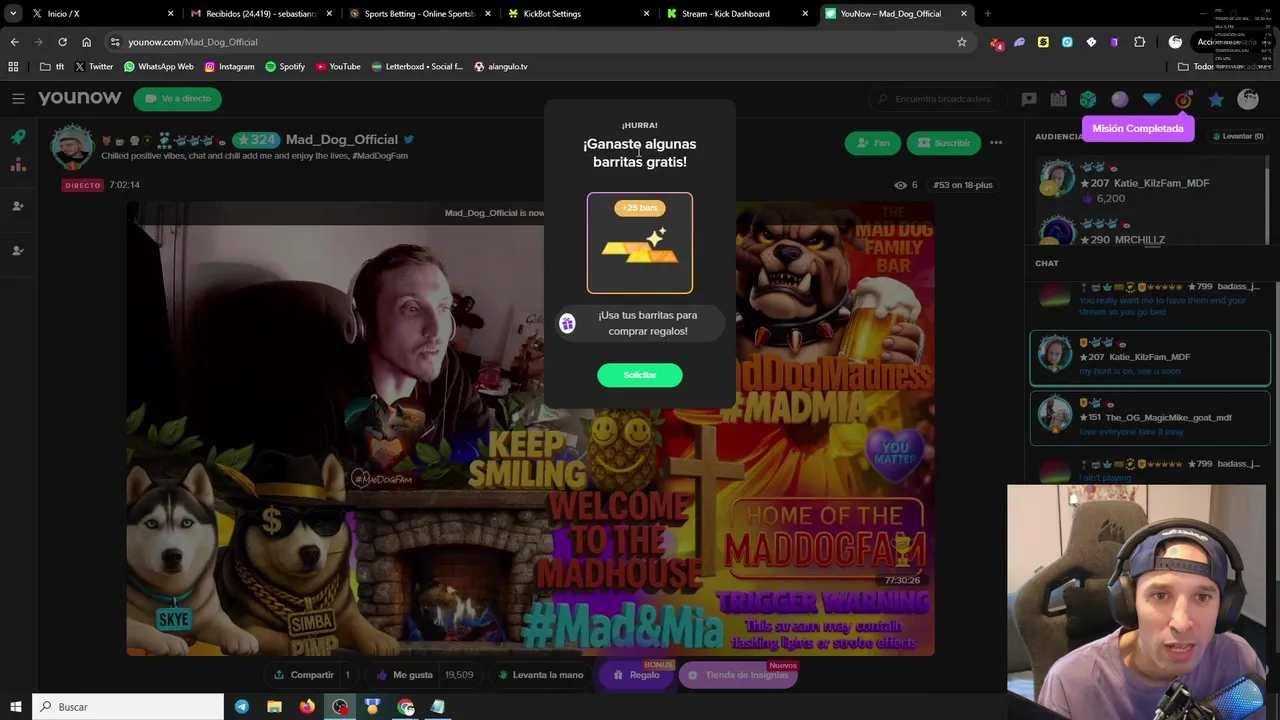The height and width of the screenshot is (720, 1280).
Task: Click the blue diamond icon
Action: pos(1152,99)
